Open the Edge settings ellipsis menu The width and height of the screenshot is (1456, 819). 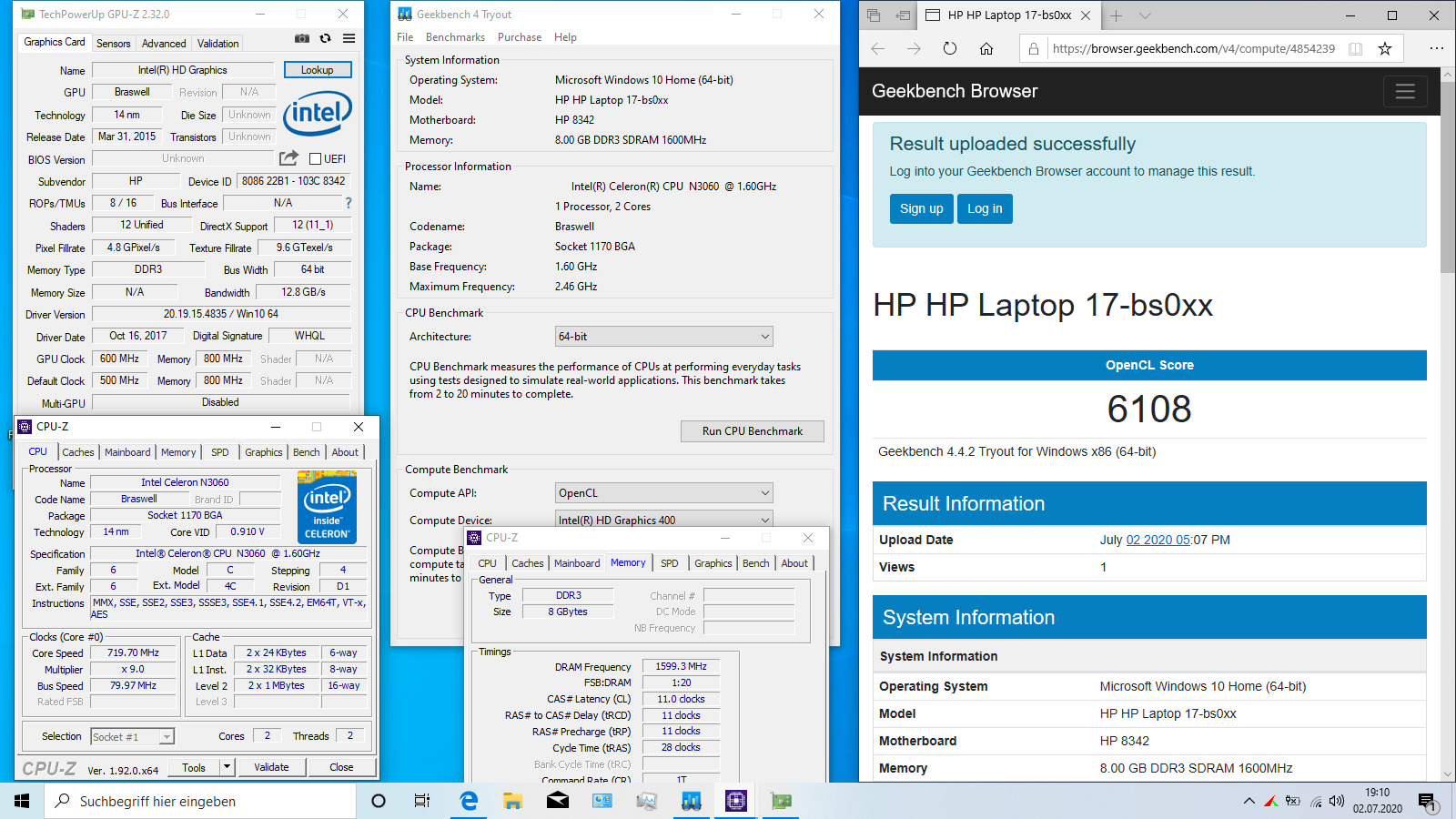coord(1436,49)
